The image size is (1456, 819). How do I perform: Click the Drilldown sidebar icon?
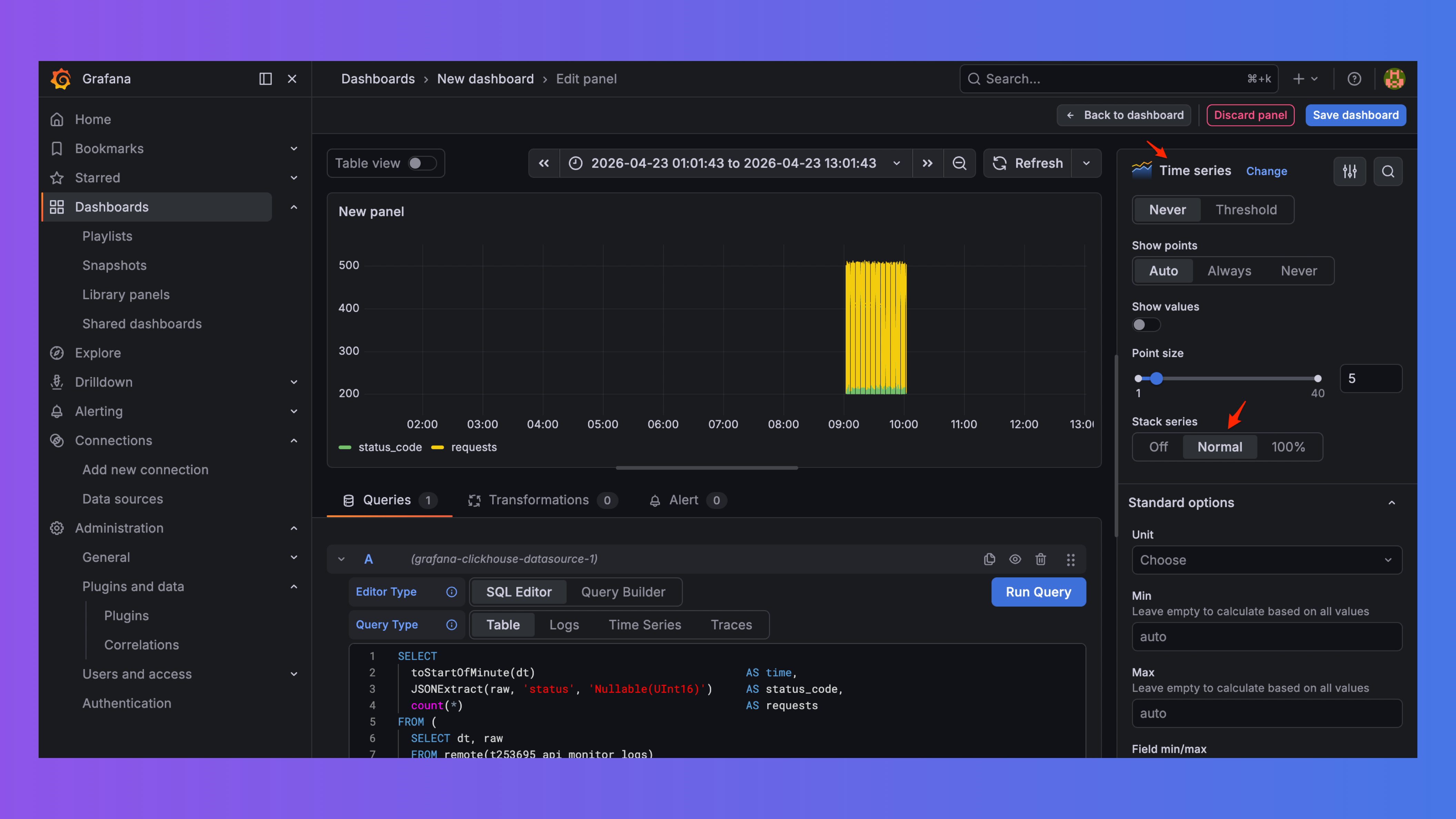point(57,382)
